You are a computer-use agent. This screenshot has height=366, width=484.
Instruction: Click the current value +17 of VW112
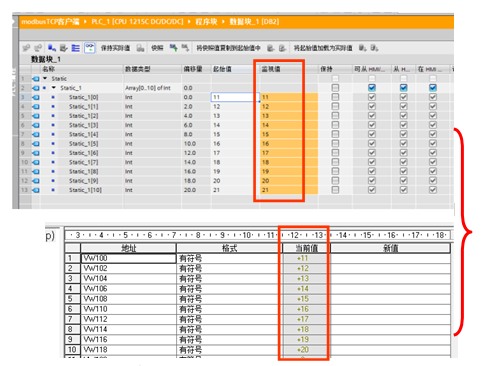303,319
